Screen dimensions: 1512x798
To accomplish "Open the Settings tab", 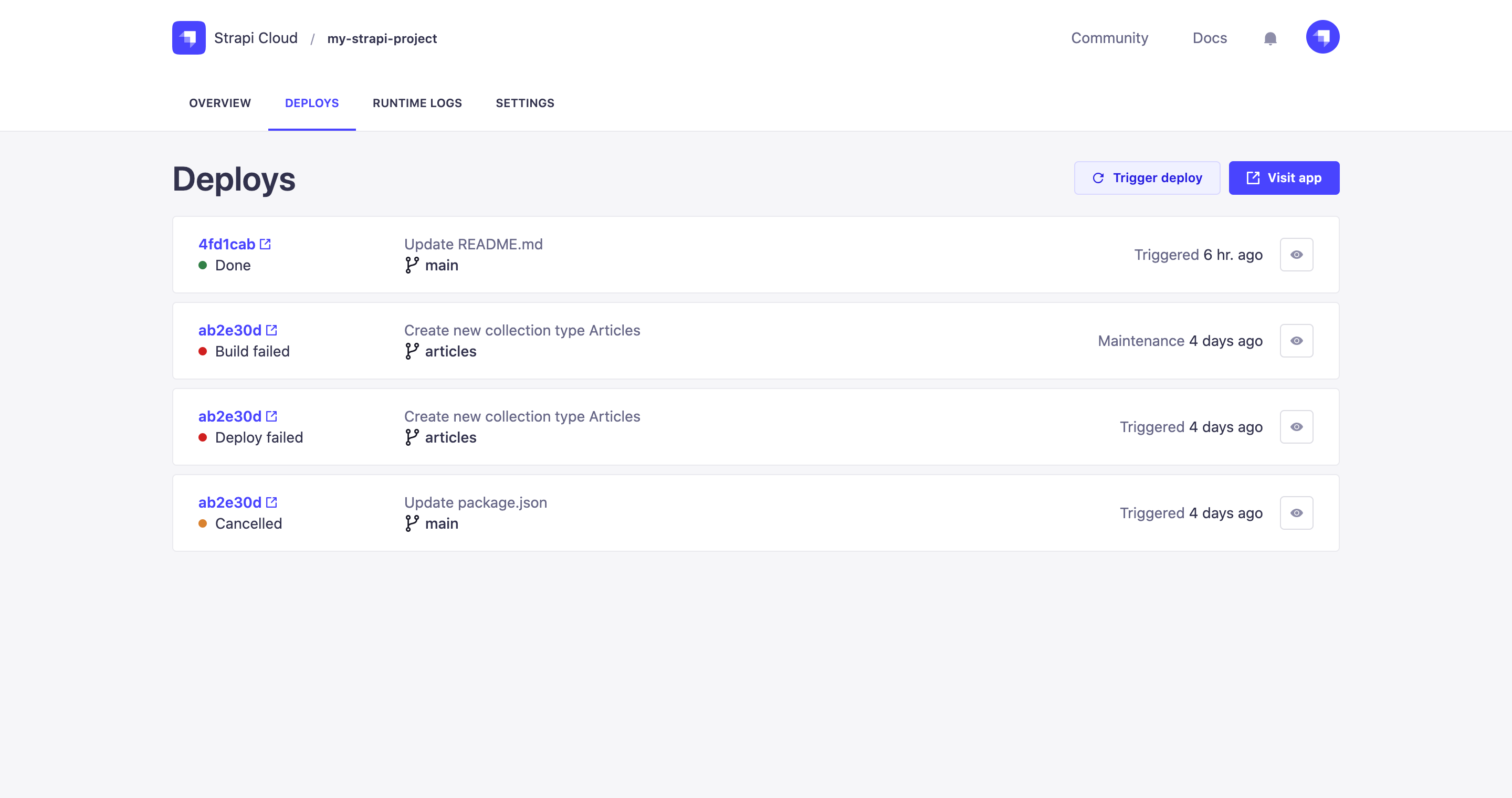I will tap(525, 103).
